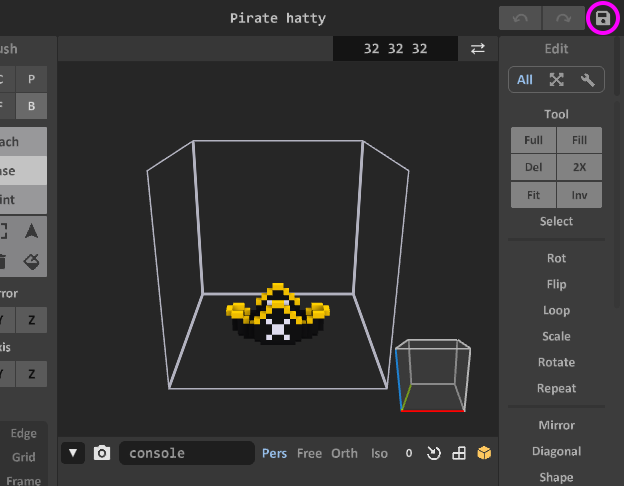Screen dimensions: 624x486
Task: Click the Fill tool button
Action: coord(580,141)
